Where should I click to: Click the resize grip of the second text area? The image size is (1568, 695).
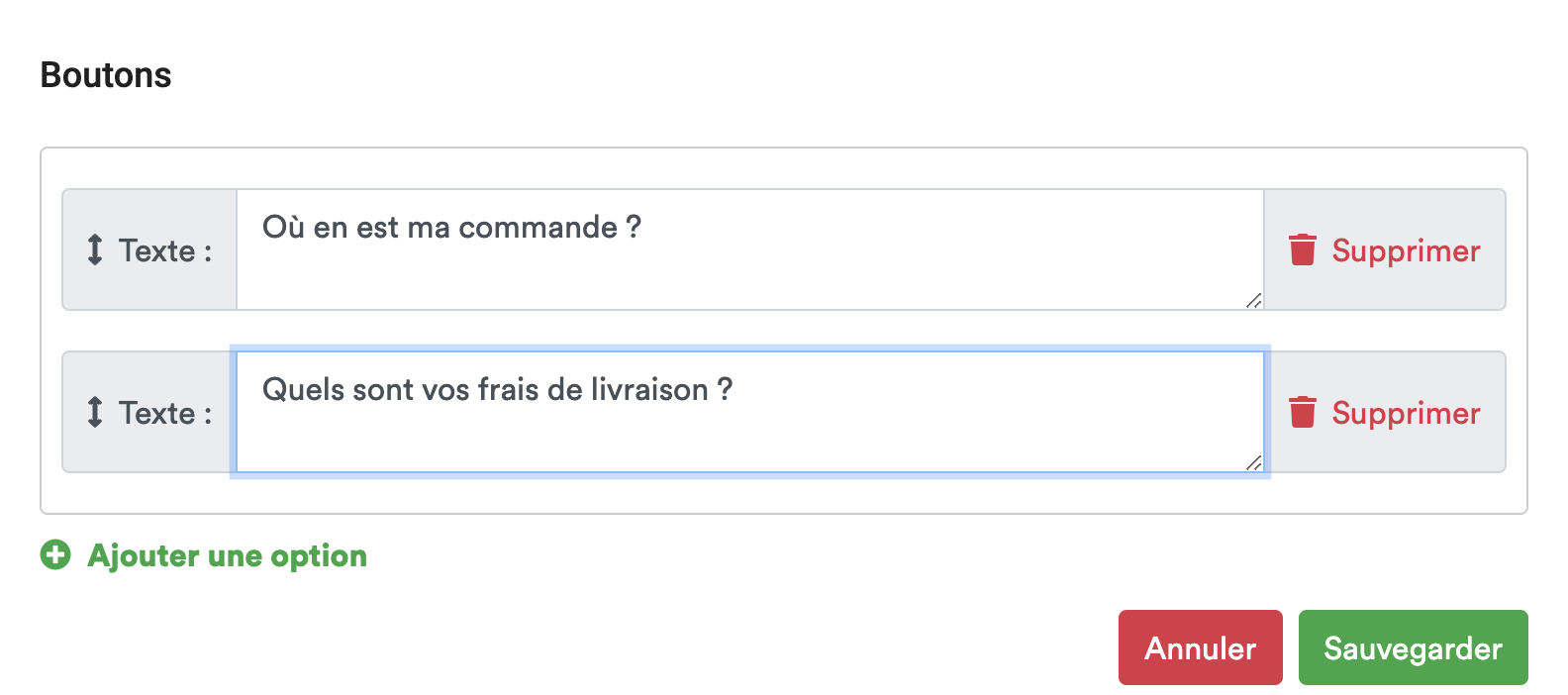tap(1253, 462)
